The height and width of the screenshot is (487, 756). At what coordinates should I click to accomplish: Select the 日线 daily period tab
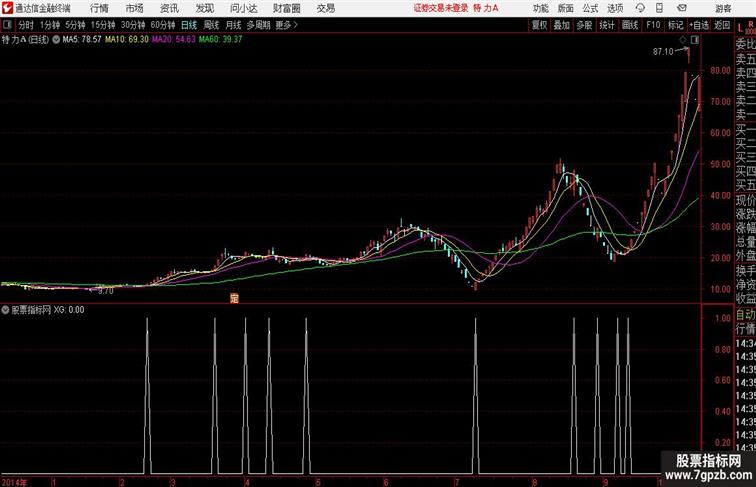click(x=189, y=25)
